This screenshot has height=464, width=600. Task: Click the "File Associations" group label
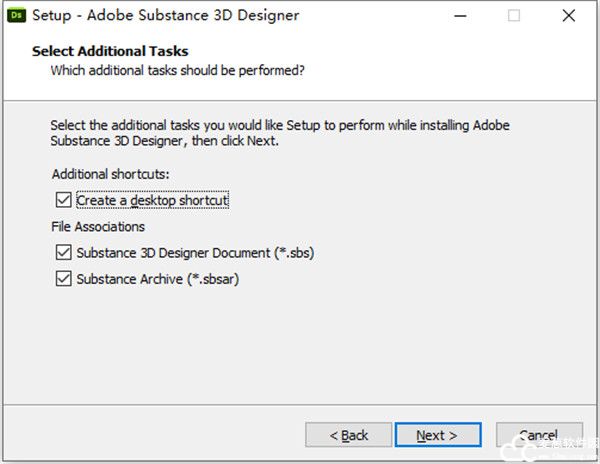point(98,227)
